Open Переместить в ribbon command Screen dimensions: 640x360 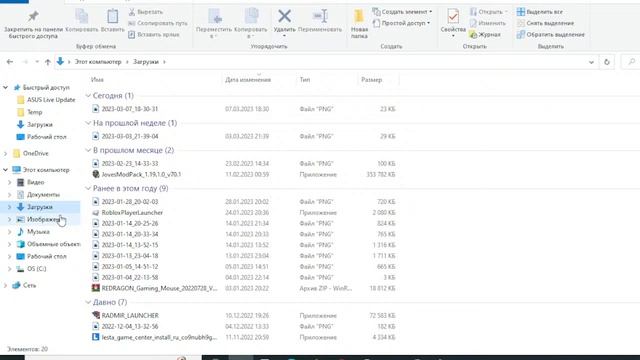(x=214, y=24)
